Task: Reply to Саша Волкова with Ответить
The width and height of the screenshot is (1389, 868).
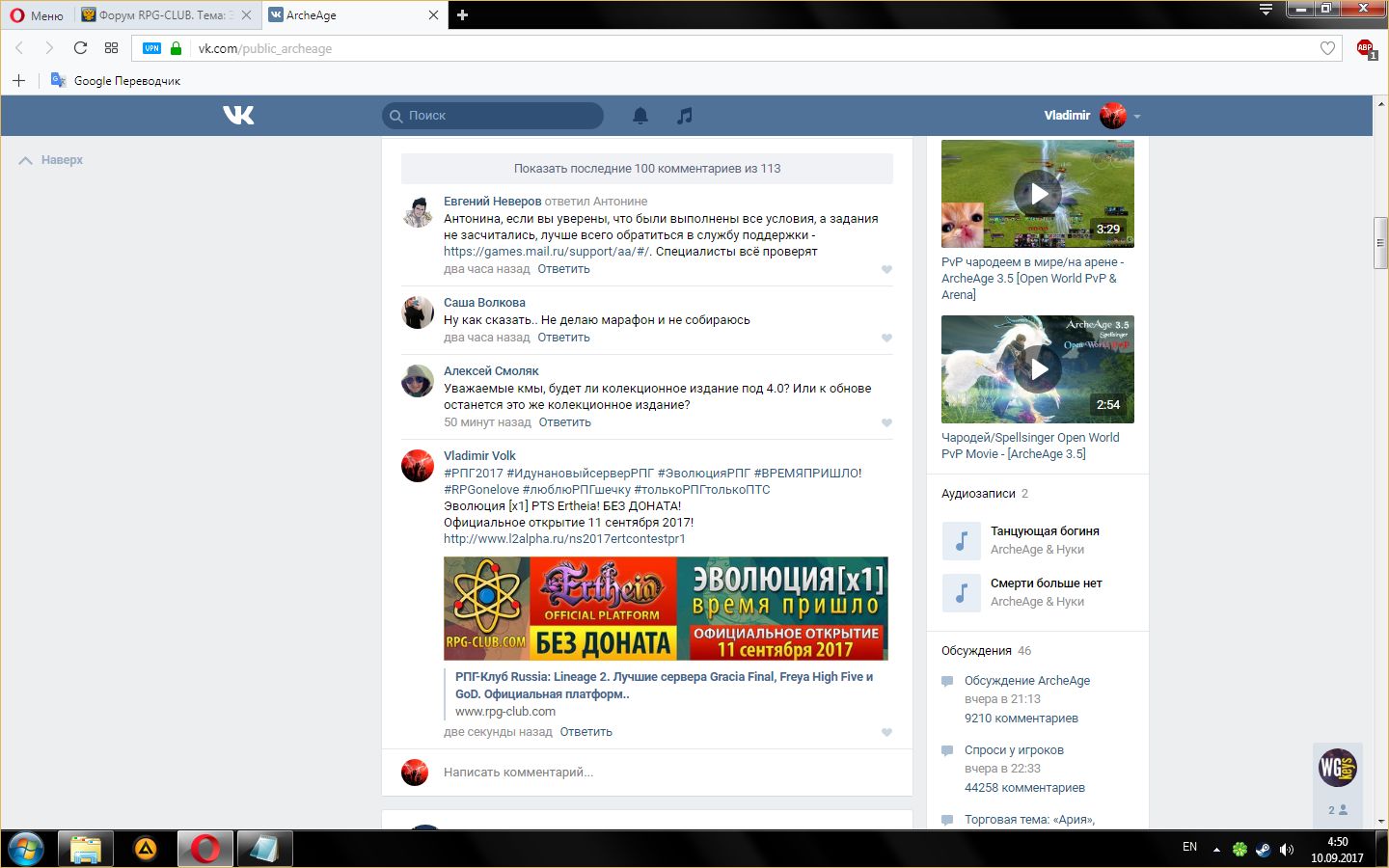Action: pos(563,338)
